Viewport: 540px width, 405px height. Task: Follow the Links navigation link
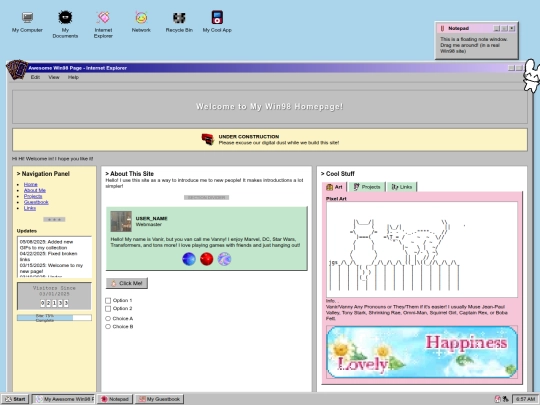tap(30, 208)
